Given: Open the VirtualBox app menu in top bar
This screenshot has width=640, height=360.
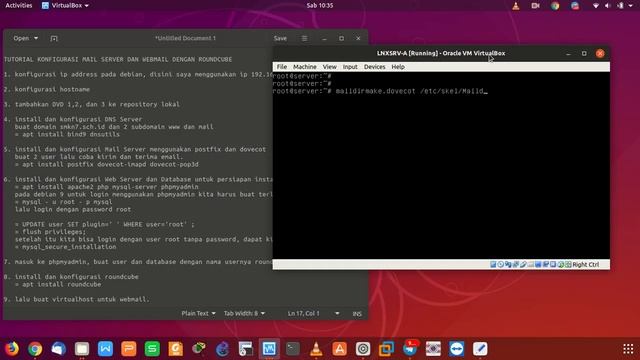Looking at the screenshot, I should [65, 6].
